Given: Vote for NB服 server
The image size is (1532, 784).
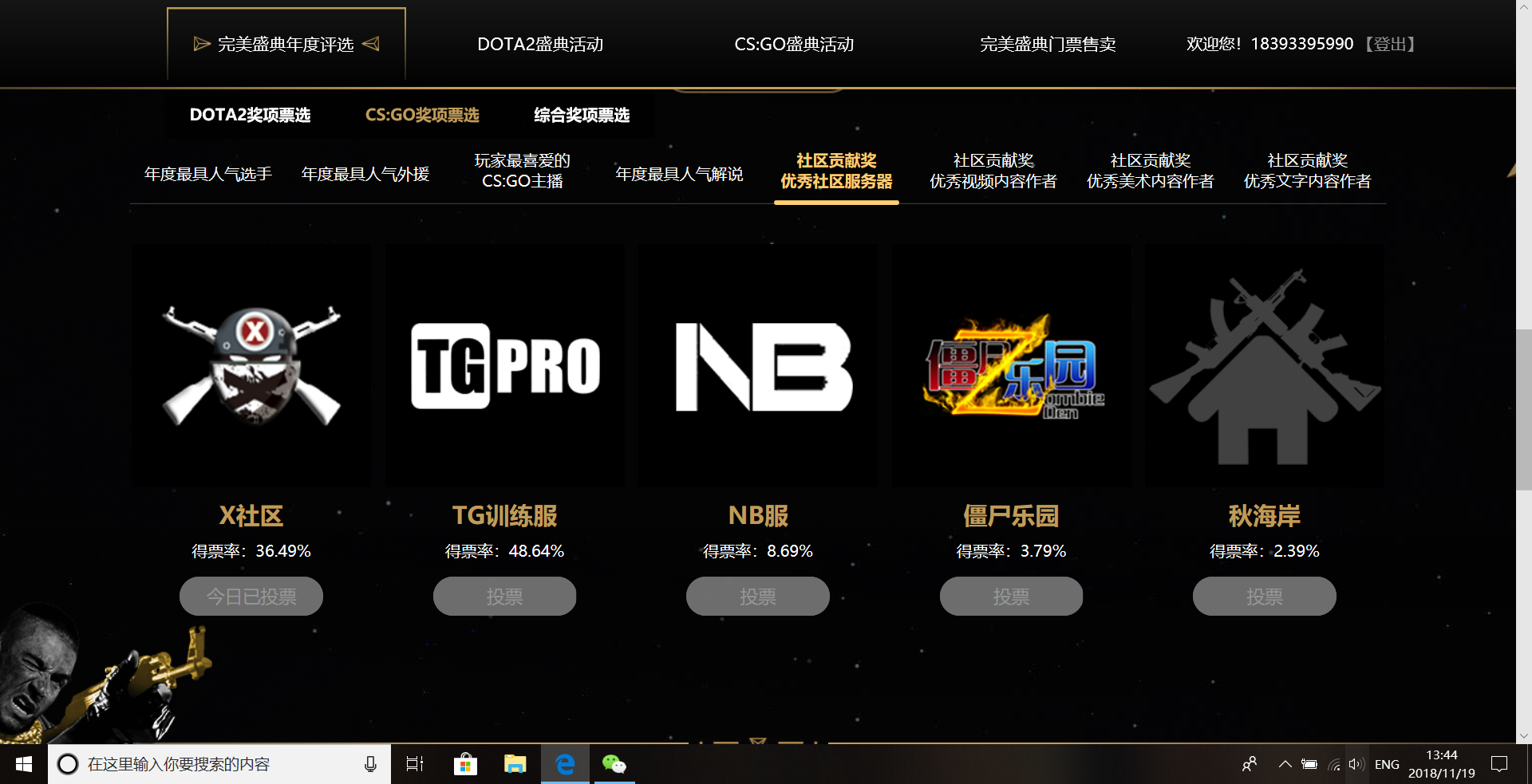Looking at the screenshot, I should pyautogui.click(x=757, y=596).
